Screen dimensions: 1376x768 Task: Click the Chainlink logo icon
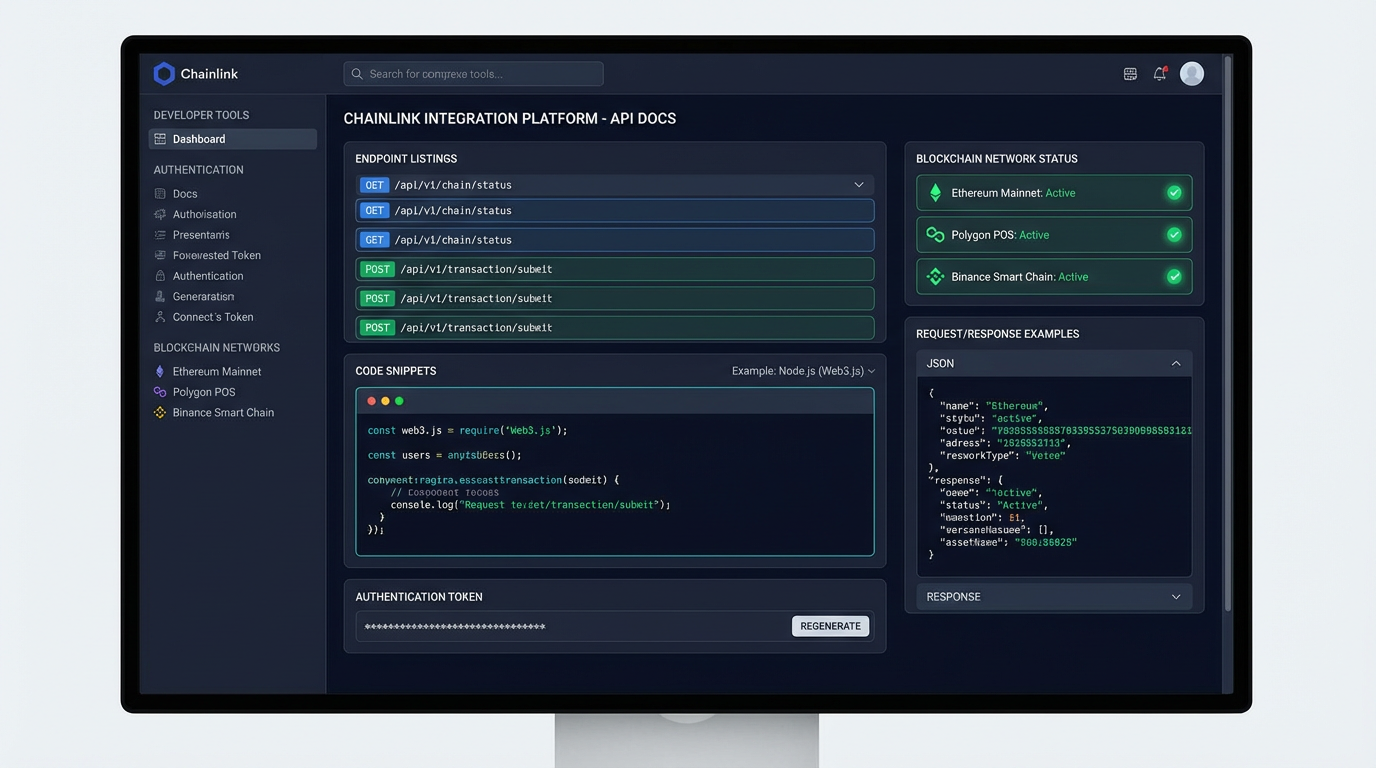coord(164,73)
